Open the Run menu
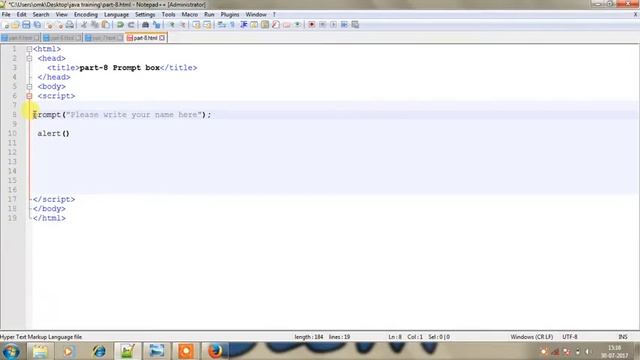The image size is (640, 360). pos(209,14)
